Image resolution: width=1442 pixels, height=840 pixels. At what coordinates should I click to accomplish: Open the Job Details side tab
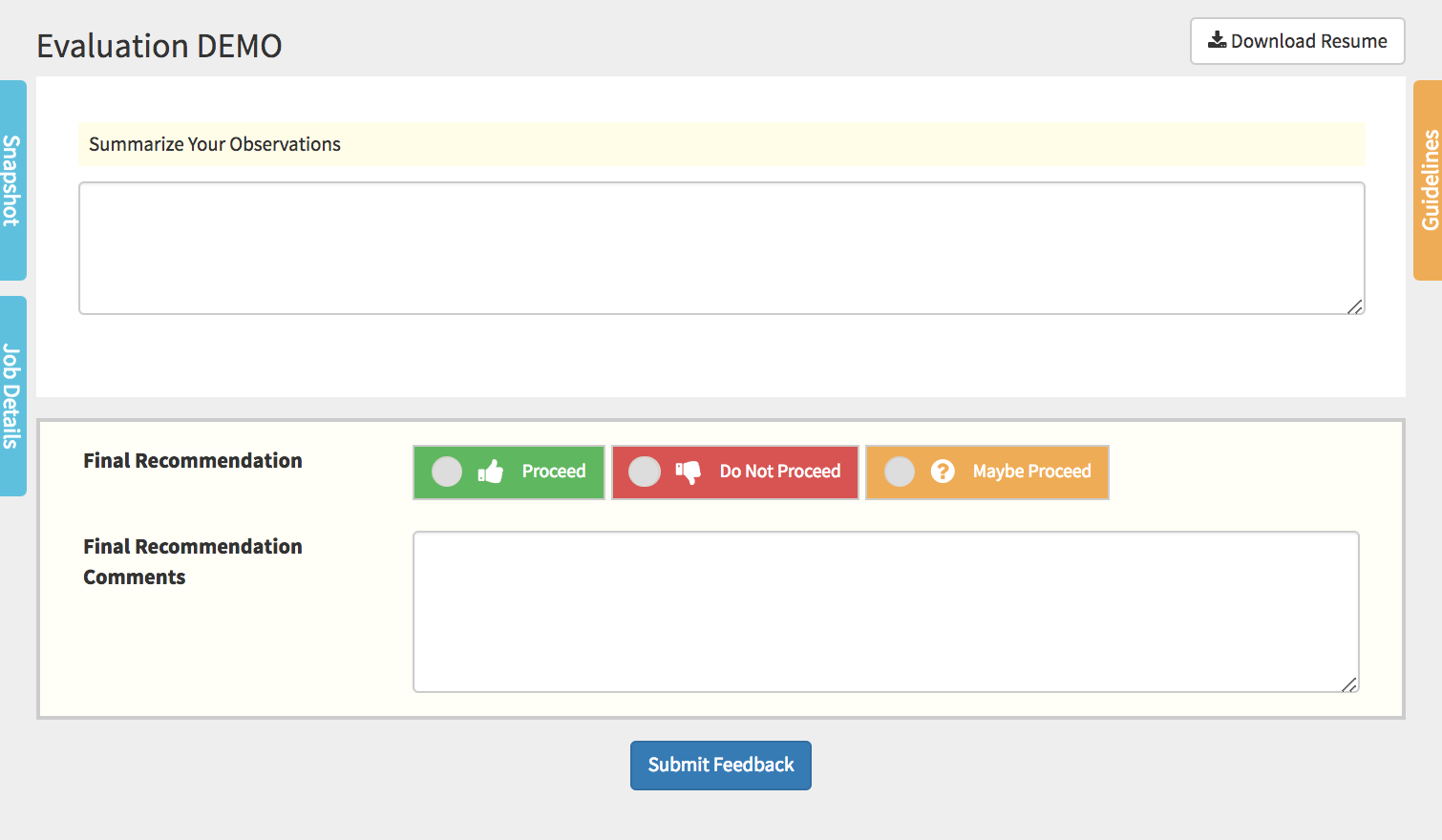point(12,396)
